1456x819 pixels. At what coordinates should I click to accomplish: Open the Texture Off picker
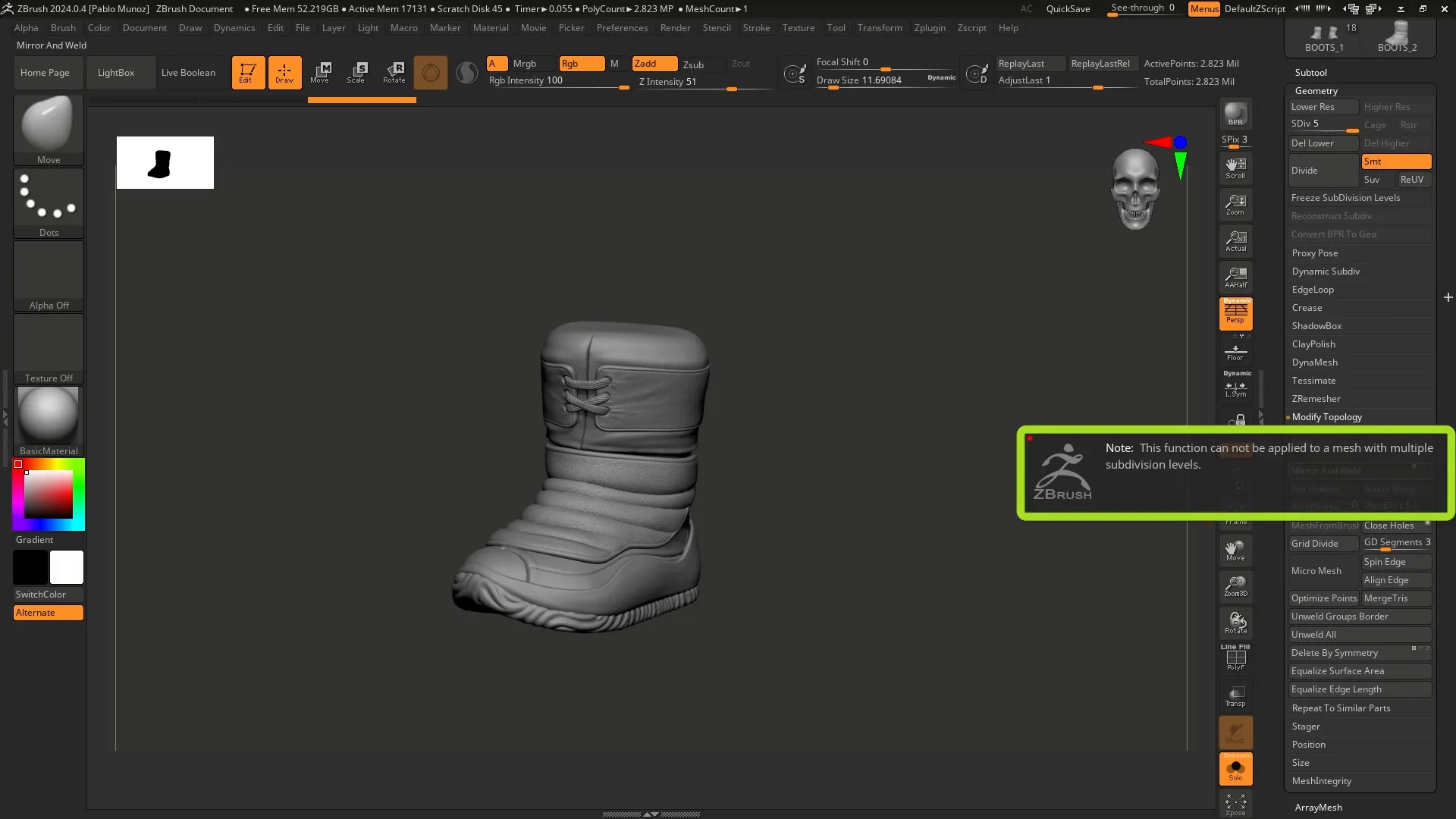(49, 348)
